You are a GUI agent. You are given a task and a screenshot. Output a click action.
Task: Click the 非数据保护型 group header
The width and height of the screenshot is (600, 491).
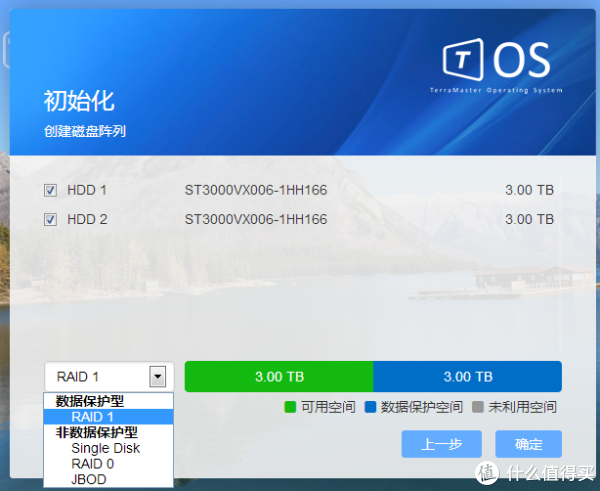96,433
